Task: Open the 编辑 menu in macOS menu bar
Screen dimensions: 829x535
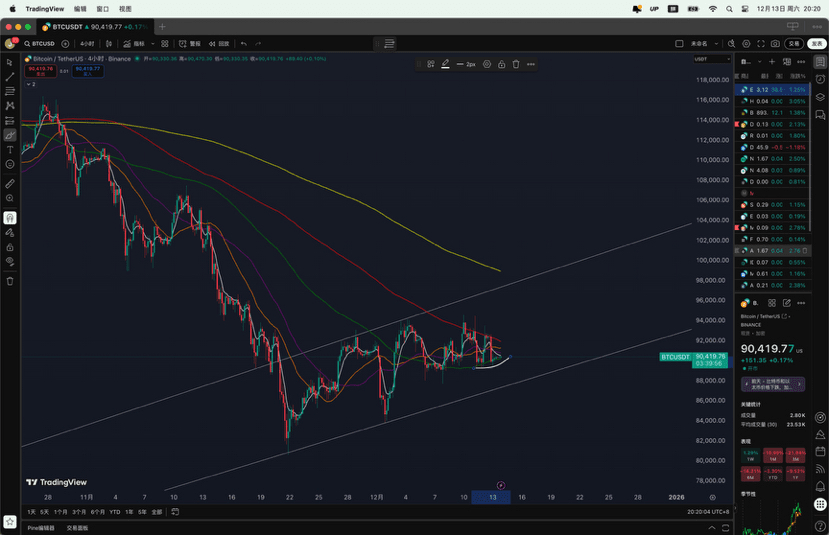Action: click(x=80, y=9)
